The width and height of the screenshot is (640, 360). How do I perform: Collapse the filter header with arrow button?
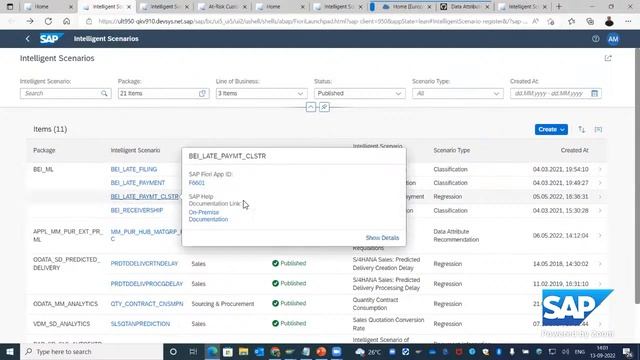point(311,107)
